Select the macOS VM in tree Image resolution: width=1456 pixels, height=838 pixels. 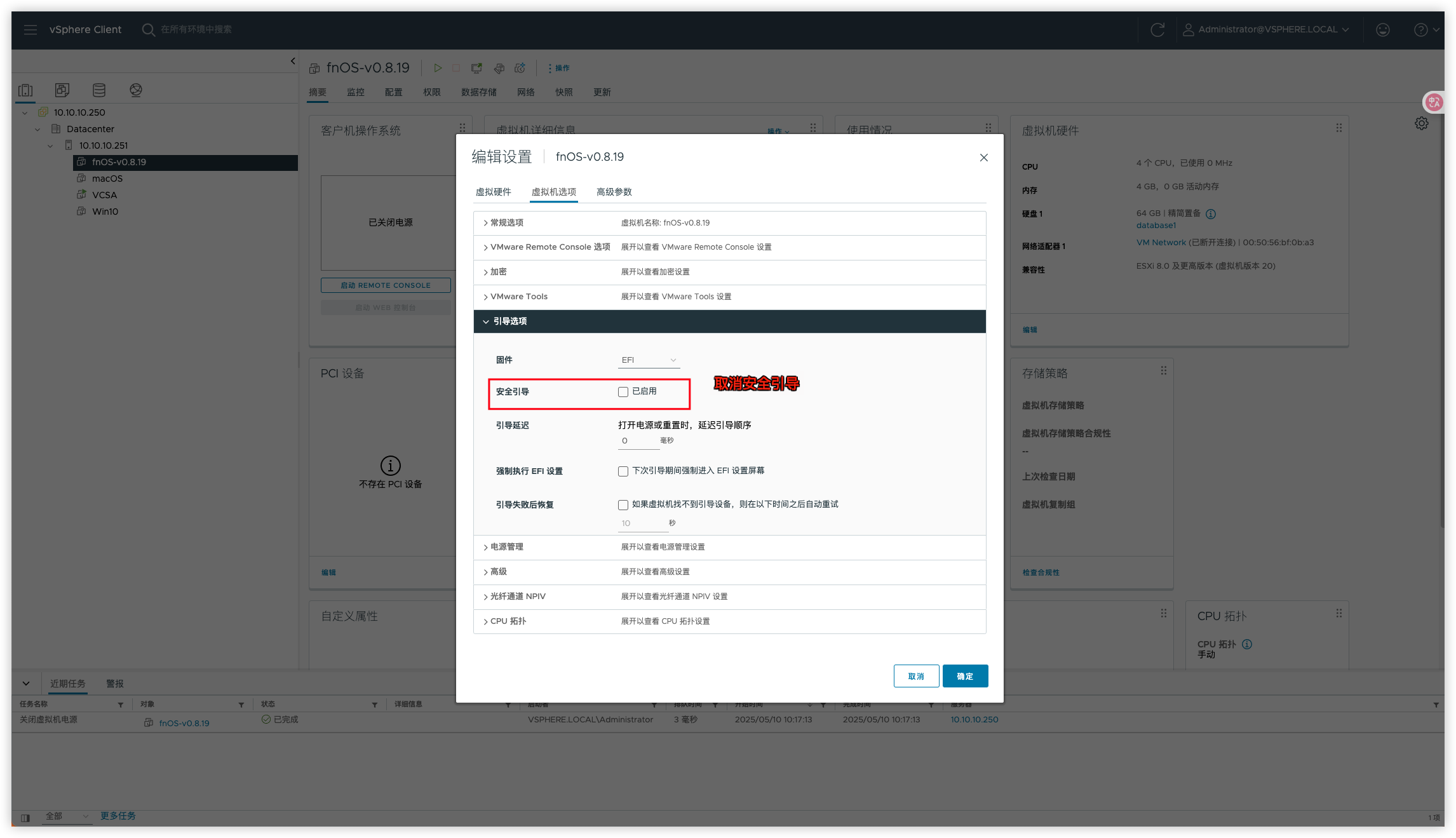(x=107, y=179)
